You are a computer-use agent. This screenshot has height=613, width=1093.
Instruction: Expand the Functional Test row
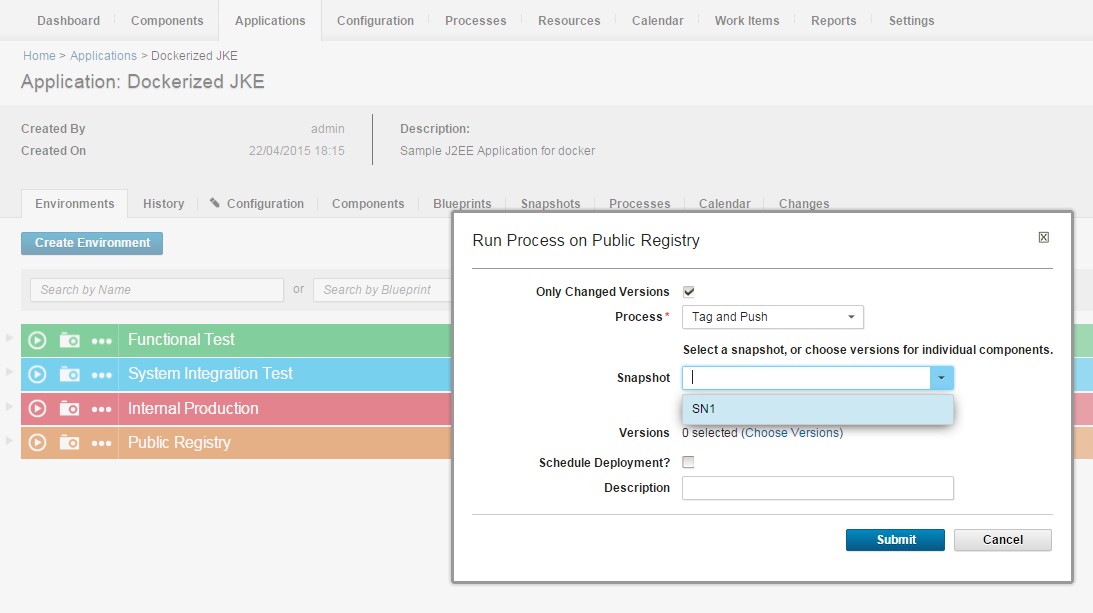pos(9,338)
